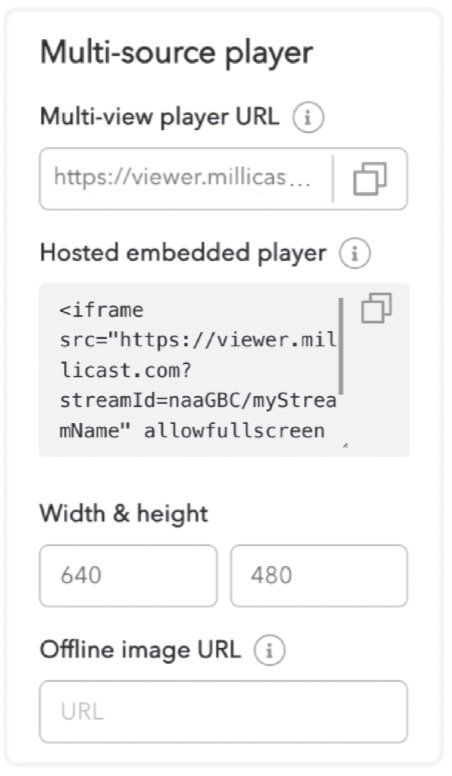
Task: Copy the Multi-view player URL
Action: pos(370,179)
